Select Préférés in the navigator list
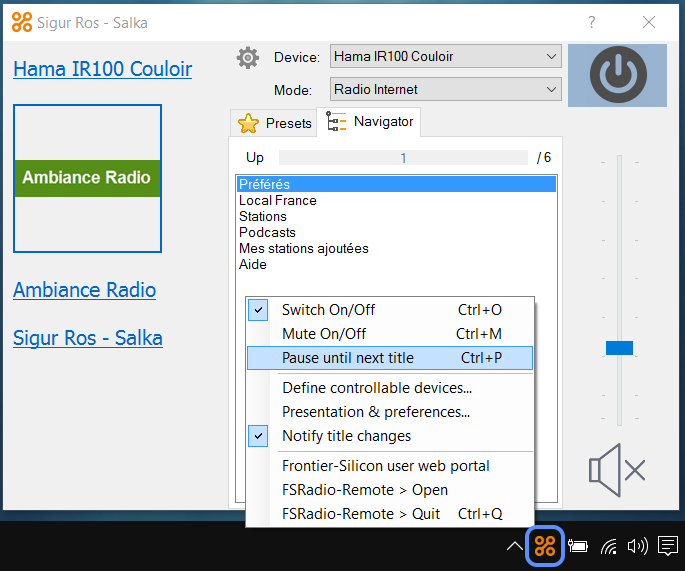The width and height of the screenshot is (685, 571). pyautogui.click(x=396, y=184)
